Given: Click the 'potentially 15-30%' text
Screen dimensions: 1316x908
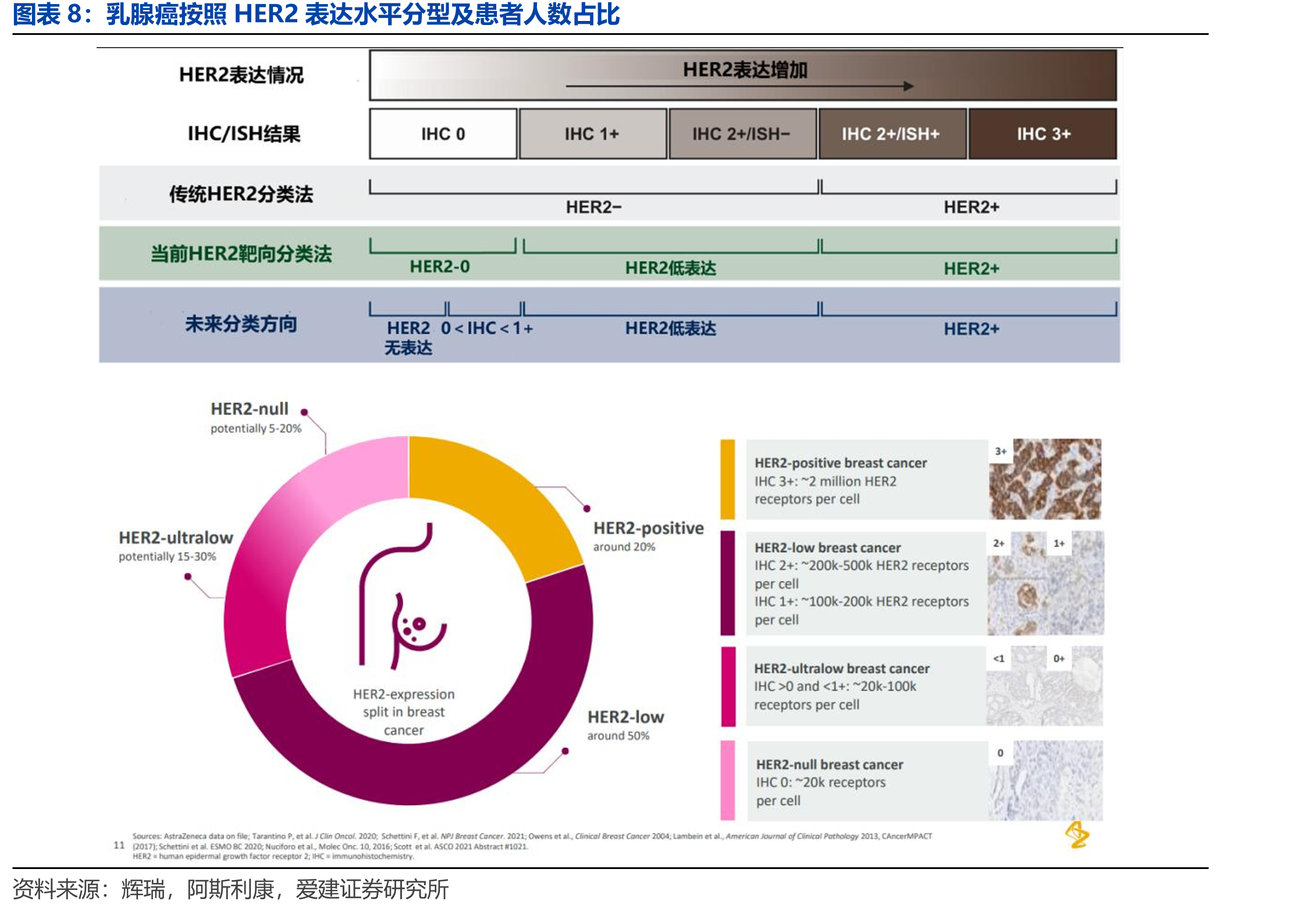Looking at the screenshot, I should (x=168, y=556).
